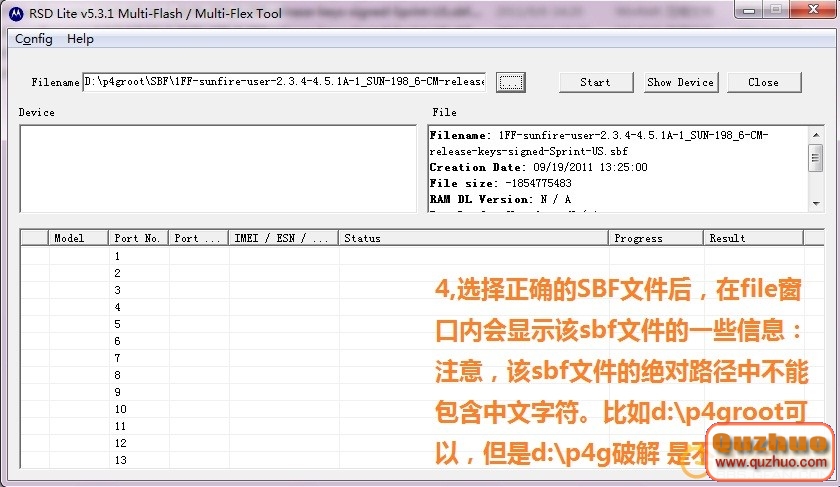Select port row number 10

(422, 409)
